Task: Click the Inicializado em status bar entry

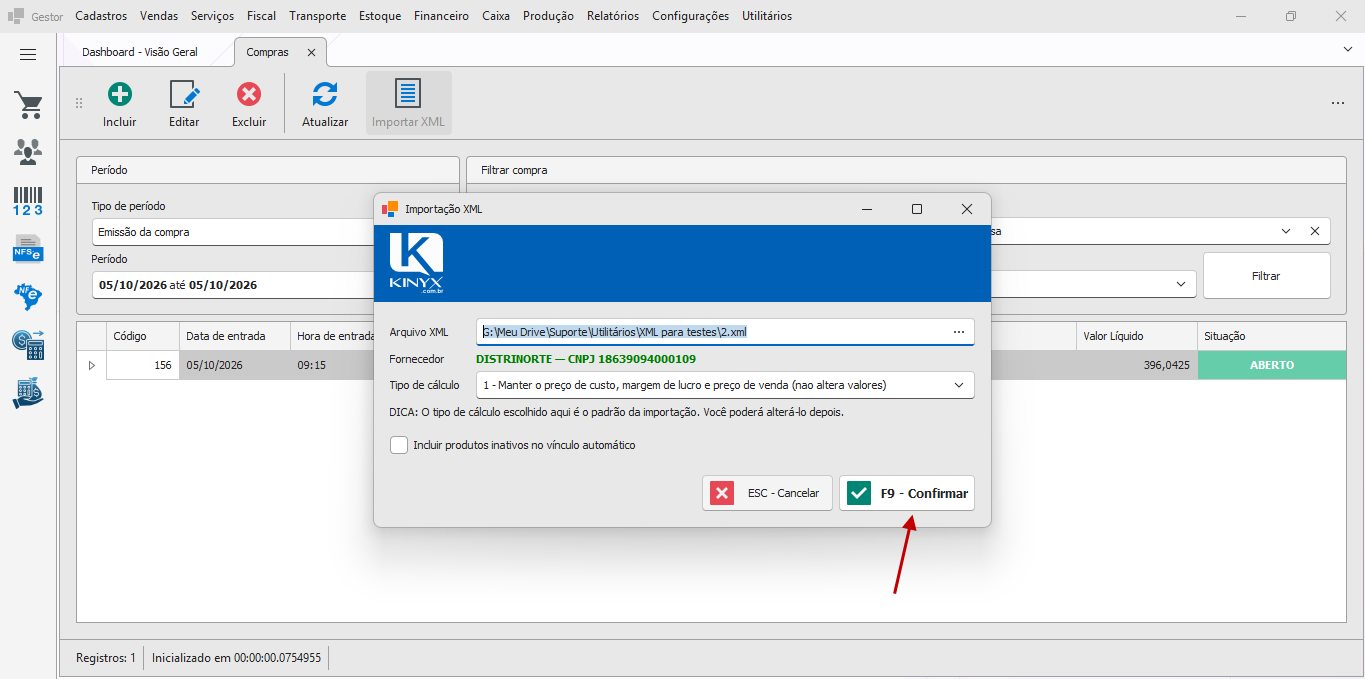Action: click(236, 658)
